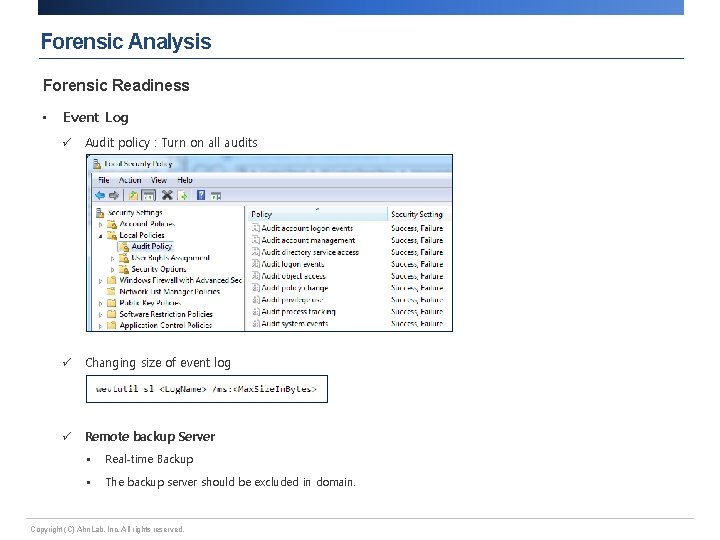This screenshot has width=720, height=540.
Task: Click the Forward arrow in the toolbar
Action: click(114, 196)
